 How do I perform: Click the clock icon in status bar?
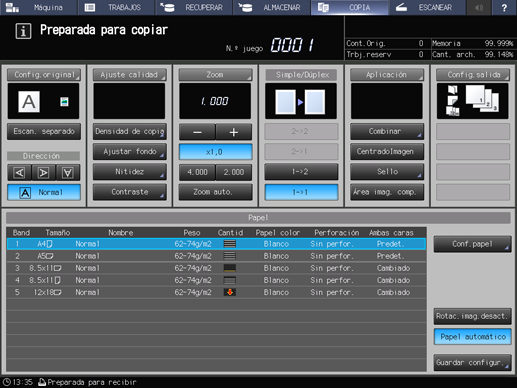7,382
